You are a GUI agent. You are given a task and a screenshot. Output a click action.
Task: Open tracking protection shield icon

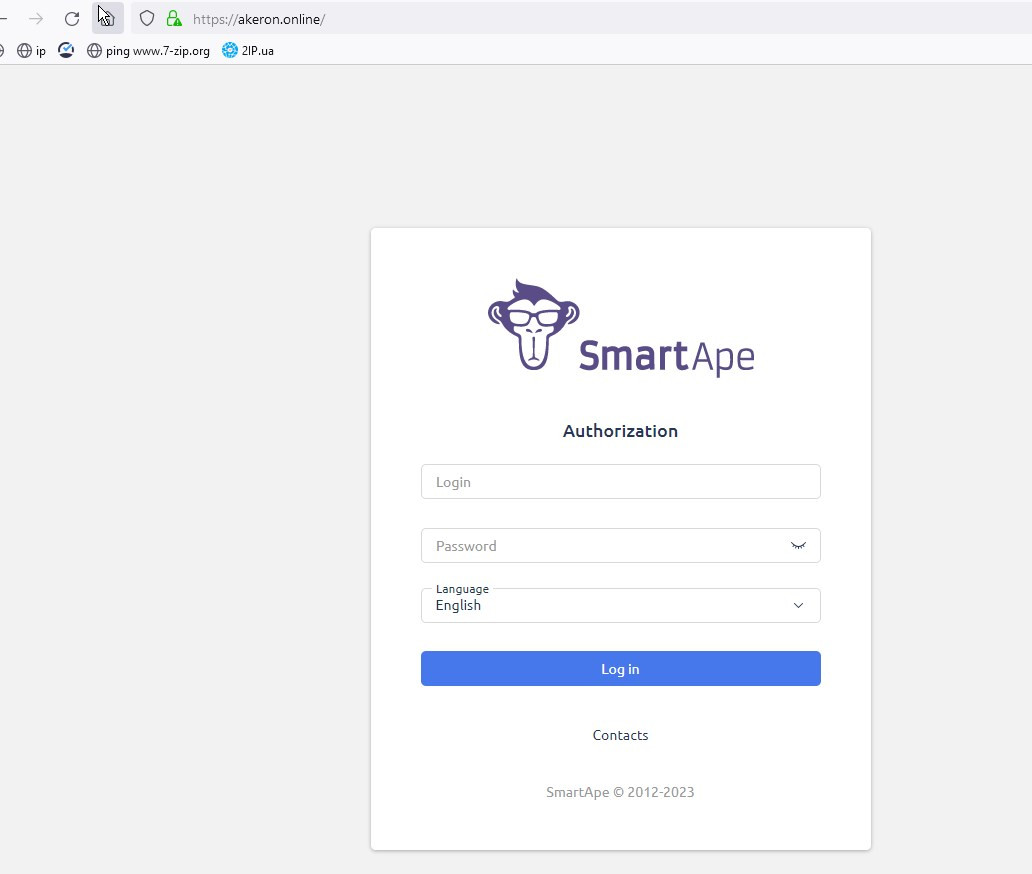pos(147,18)
